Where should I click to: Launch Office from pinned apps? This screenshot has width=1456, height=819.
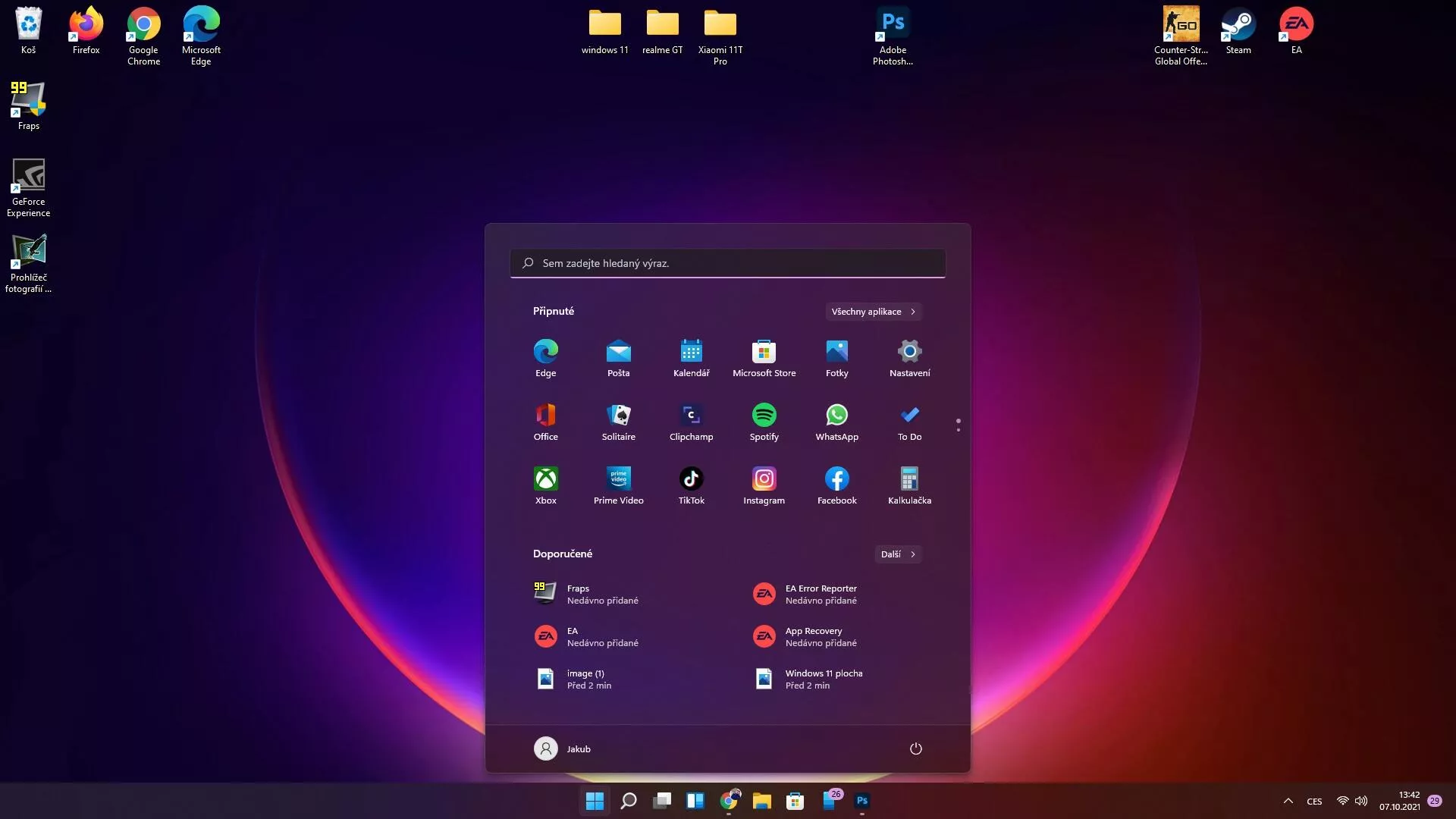545,422
